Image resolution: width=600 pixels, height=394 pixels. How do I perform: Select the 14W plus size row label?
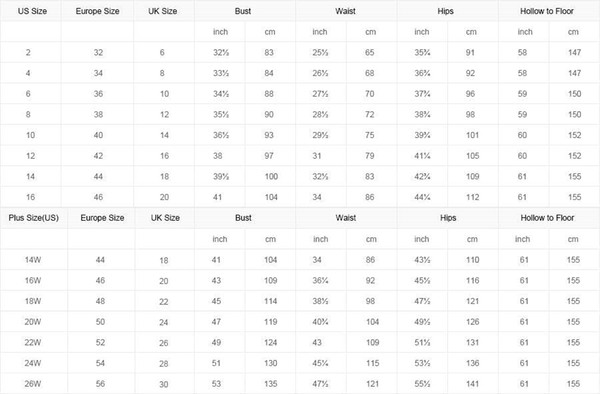pos(33,260)
